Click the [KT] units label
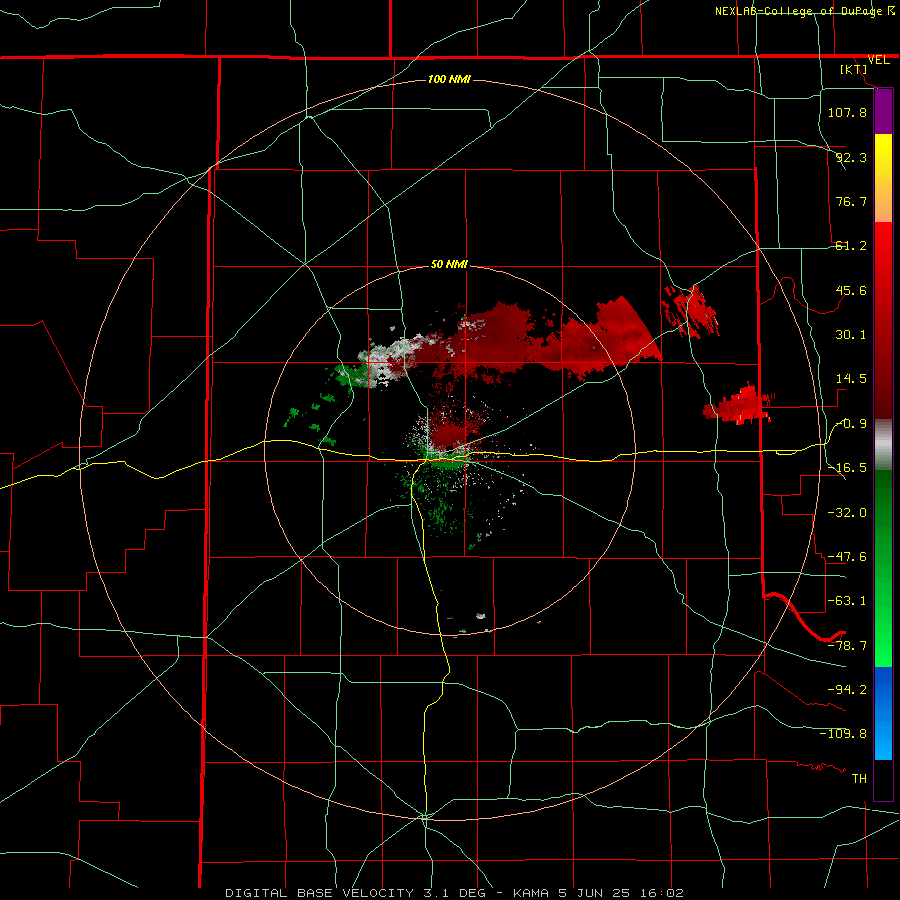900x900 pixels. 854,69
